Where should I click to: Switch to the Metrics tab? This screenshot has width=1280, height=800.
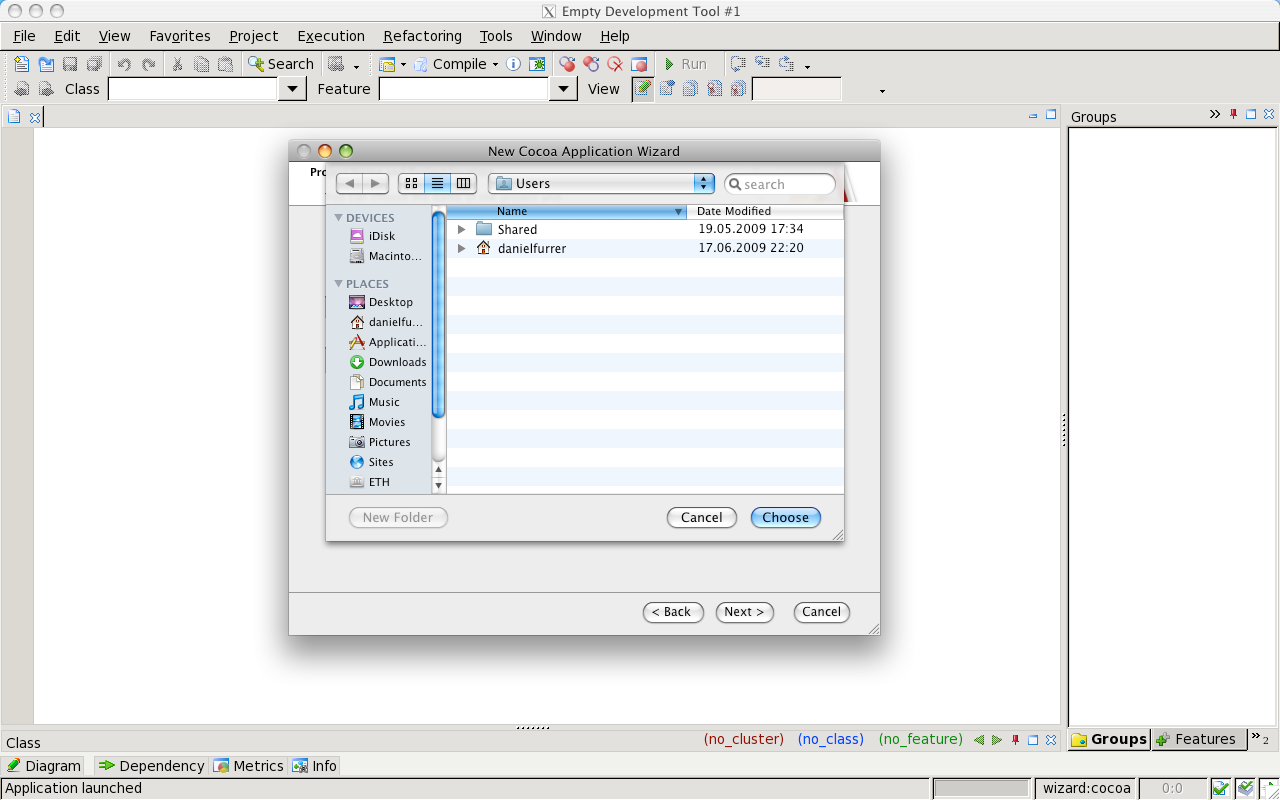point(249,766)
